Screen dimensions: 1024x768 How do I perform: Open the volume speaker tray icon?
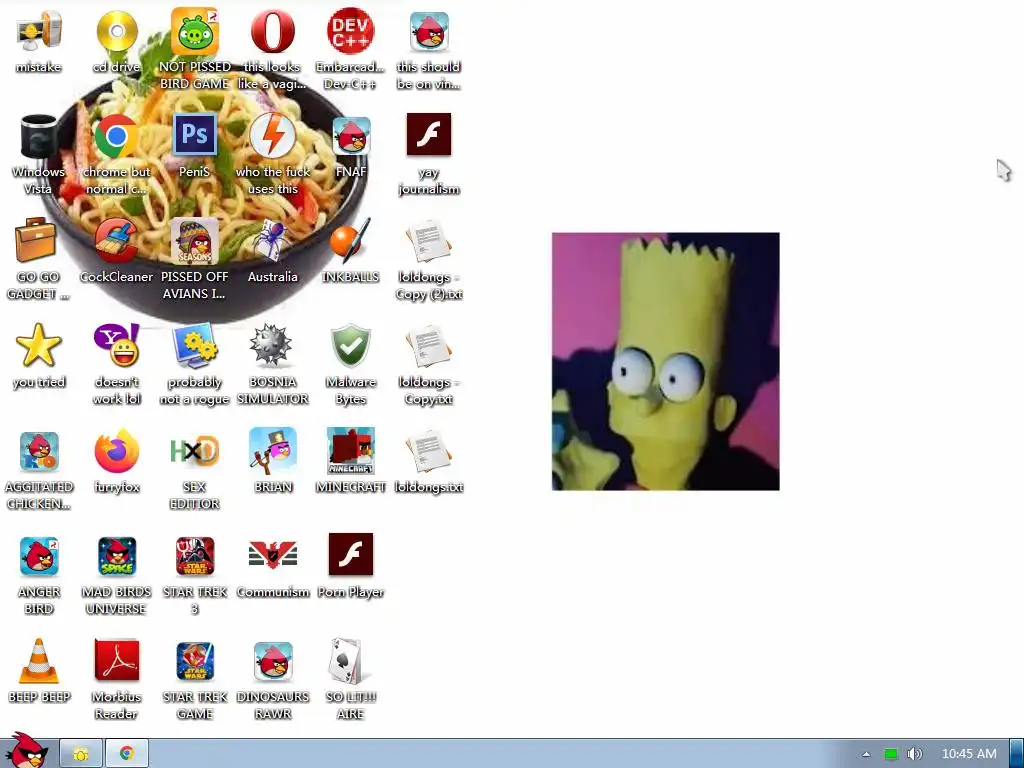pyautogui.click(x=914, y=754)
